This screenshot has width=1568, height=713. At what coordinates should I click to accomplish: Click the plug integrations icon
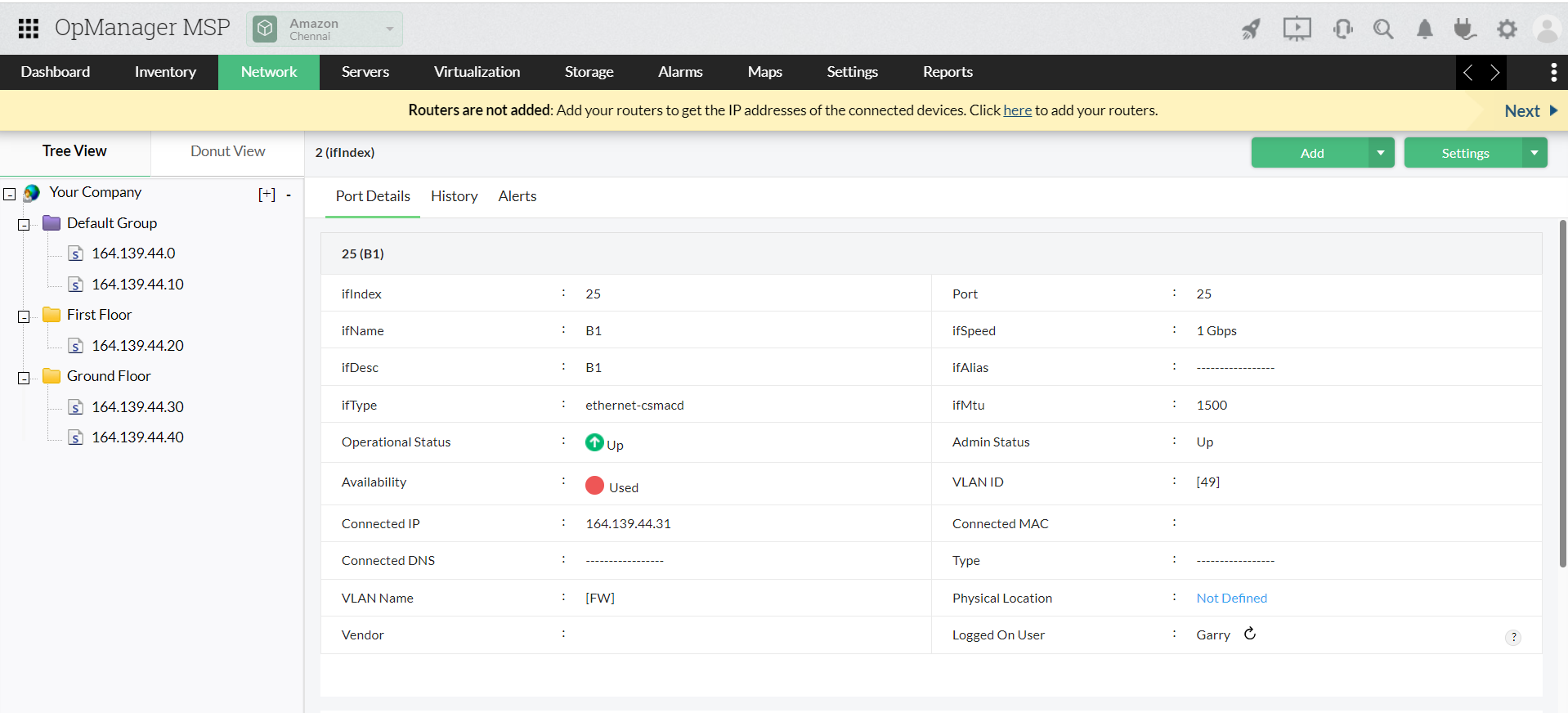click(x=1464, y=29)
